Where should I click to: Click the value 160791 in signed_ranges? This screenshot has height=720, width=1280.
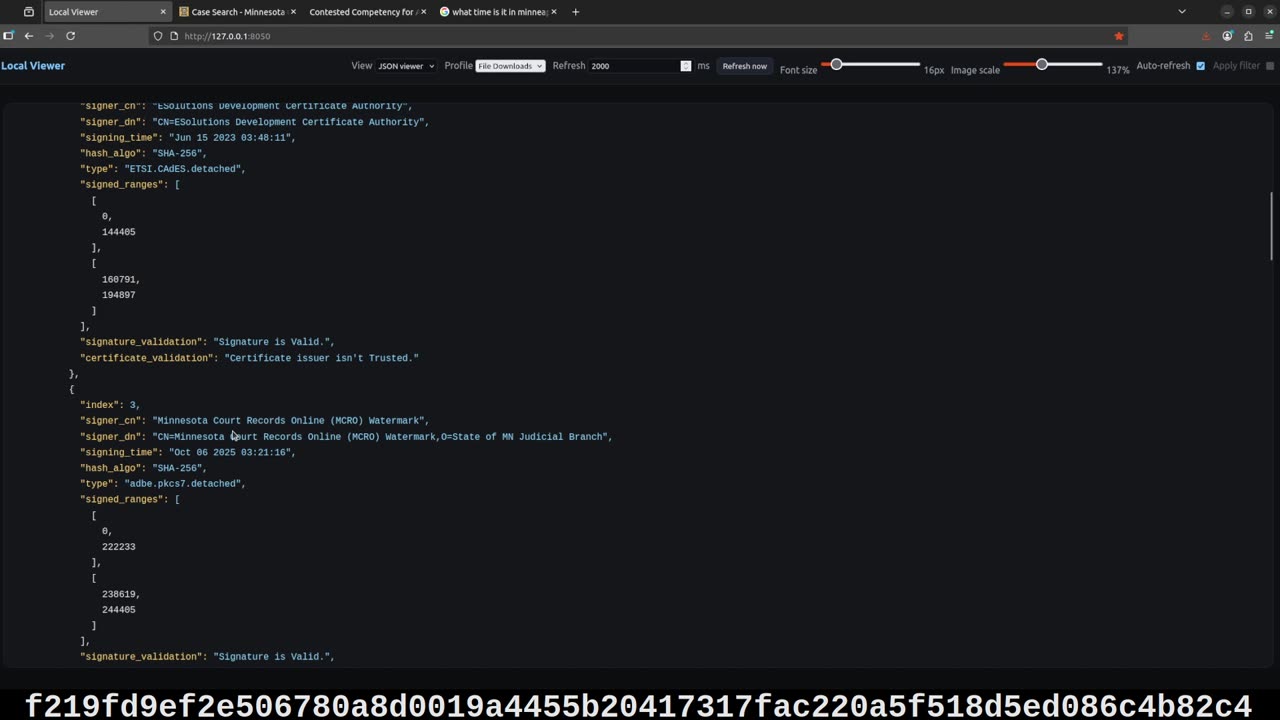(119, 279)
